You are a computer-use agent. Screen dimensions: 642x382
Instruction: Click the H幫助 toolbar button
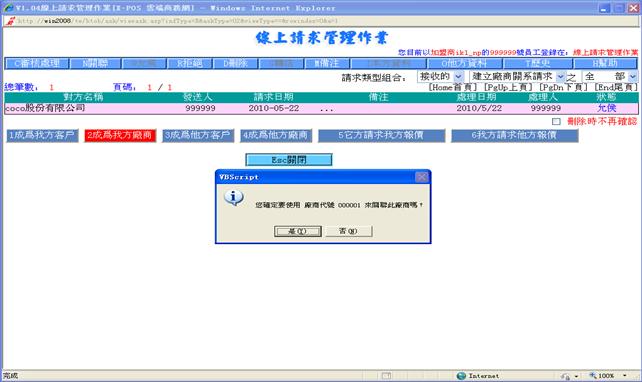(x=605, y=63)
